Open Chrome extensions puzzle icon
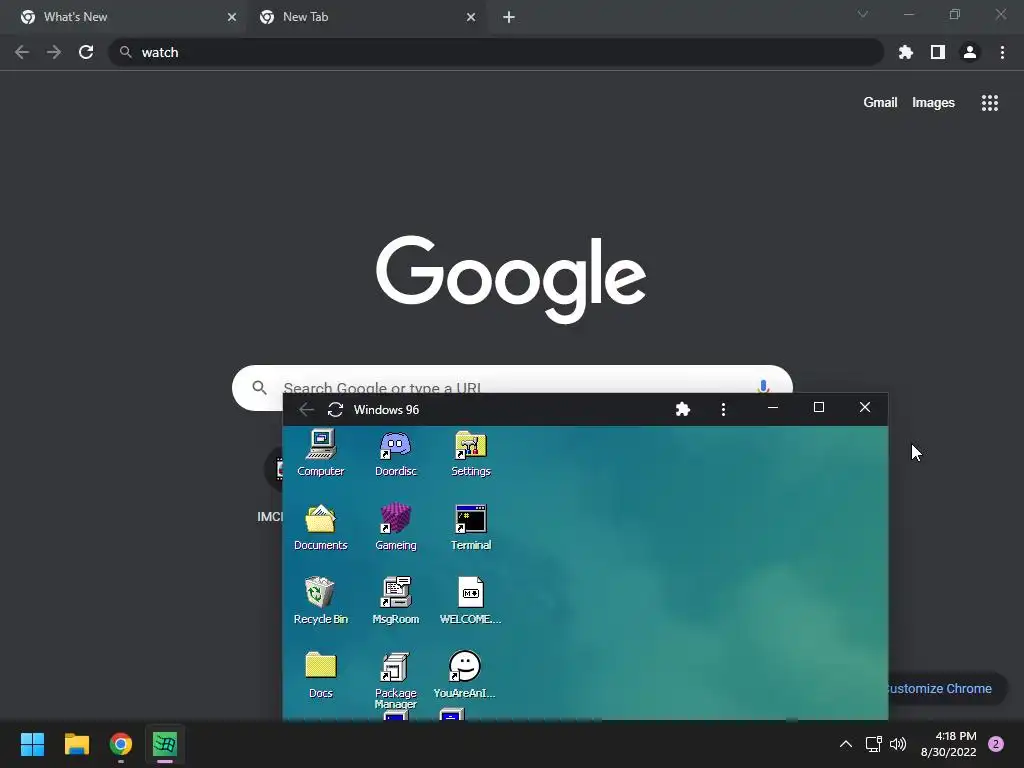The width and height of the screenshot is (1024, 768). [906, 52]
